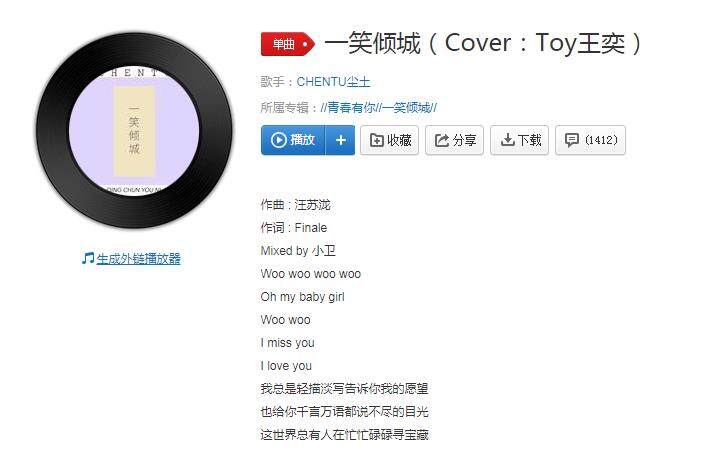
Task: Click the (1412) comment count
Action: [601, 140]
